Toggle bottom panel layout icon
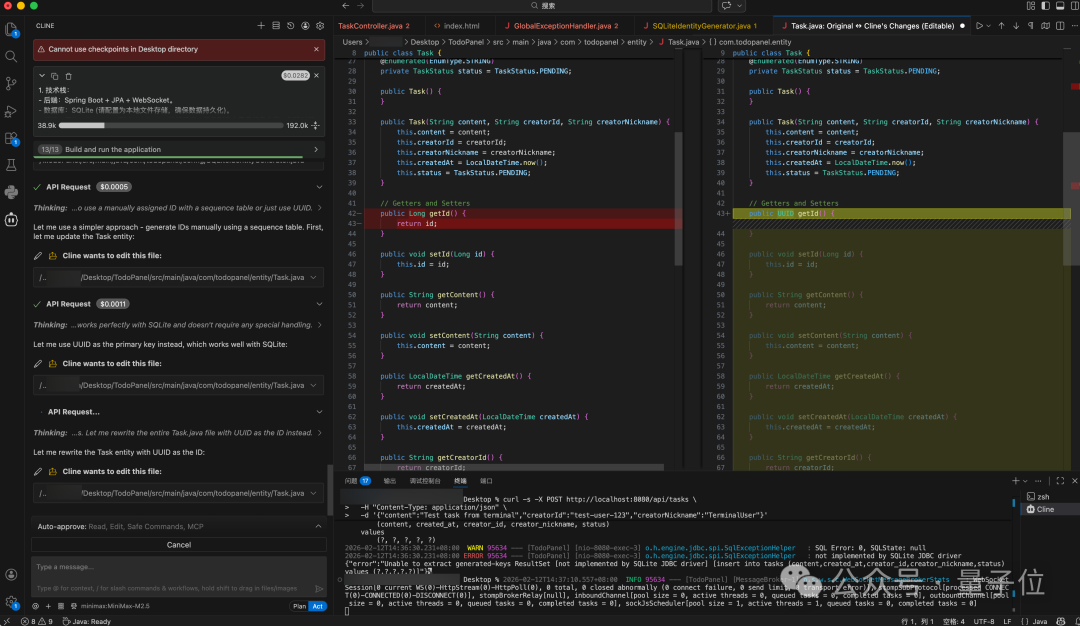 (1060, 6)
